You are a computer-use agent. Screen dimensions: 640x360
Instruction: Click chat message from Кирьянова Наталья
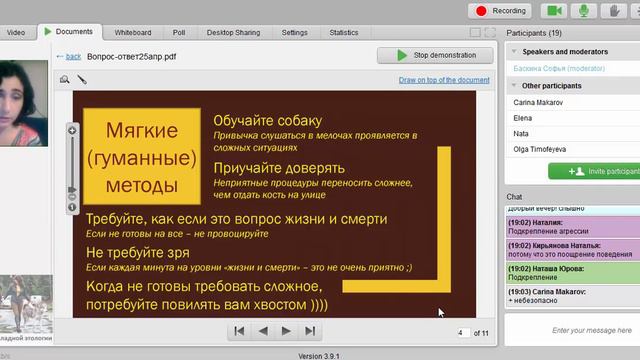573,250
